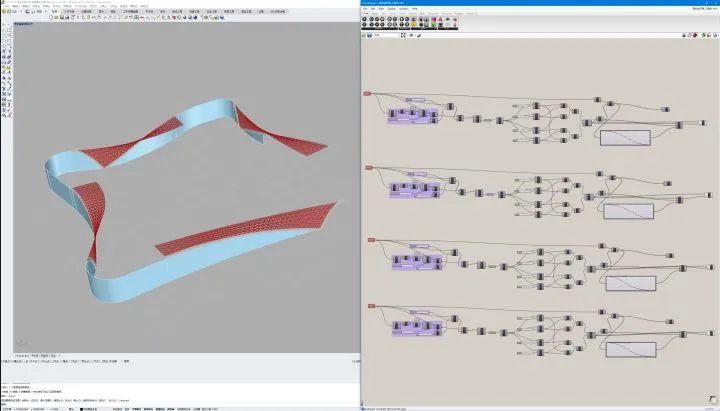Select red input parameter of fourth definition
The image size is (720, 411).
pyautogui.click(x=371, y=306)
